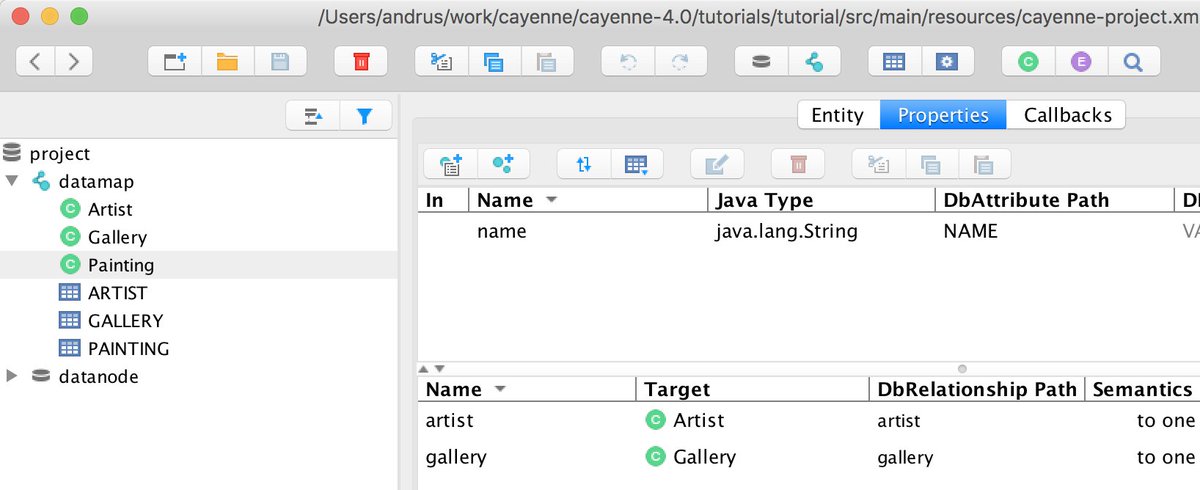1200x490 pixels.
Task: Click the edit pencil icon in Properties toolbar
Action: click(x=717, y=164)
